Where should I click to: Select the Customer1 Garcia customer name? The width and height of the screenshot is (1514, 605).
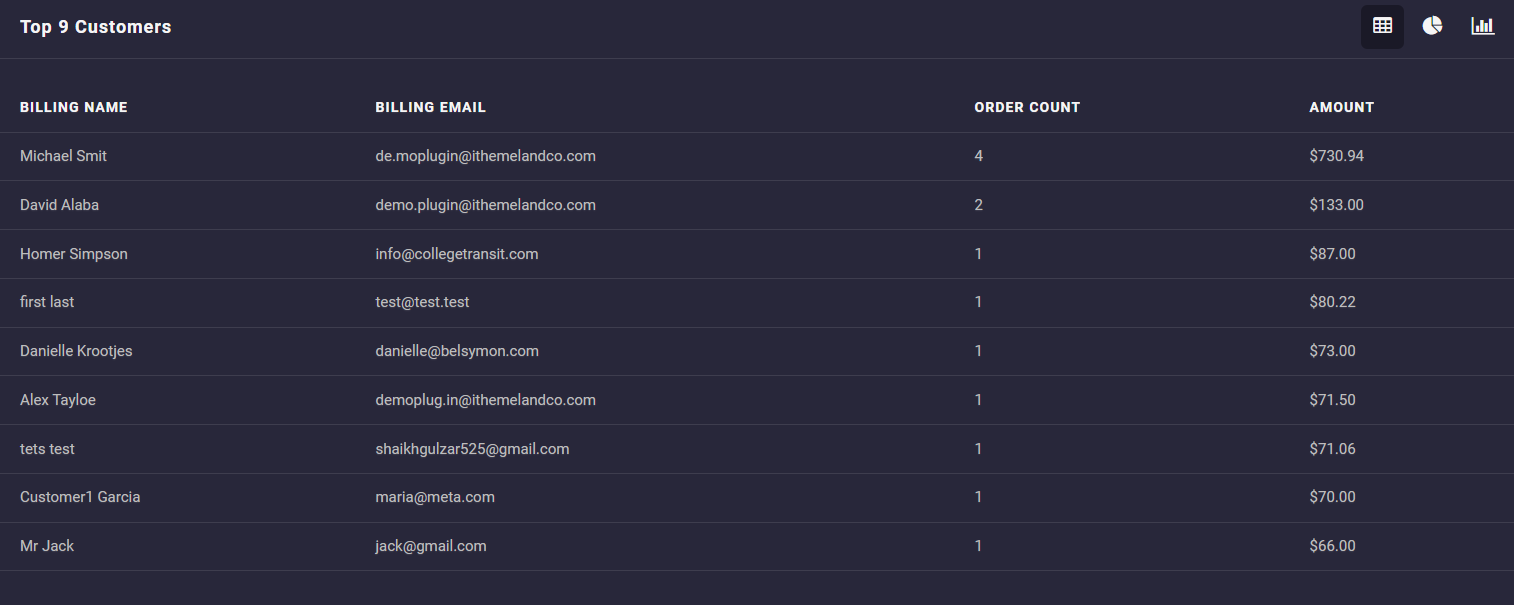80,497
